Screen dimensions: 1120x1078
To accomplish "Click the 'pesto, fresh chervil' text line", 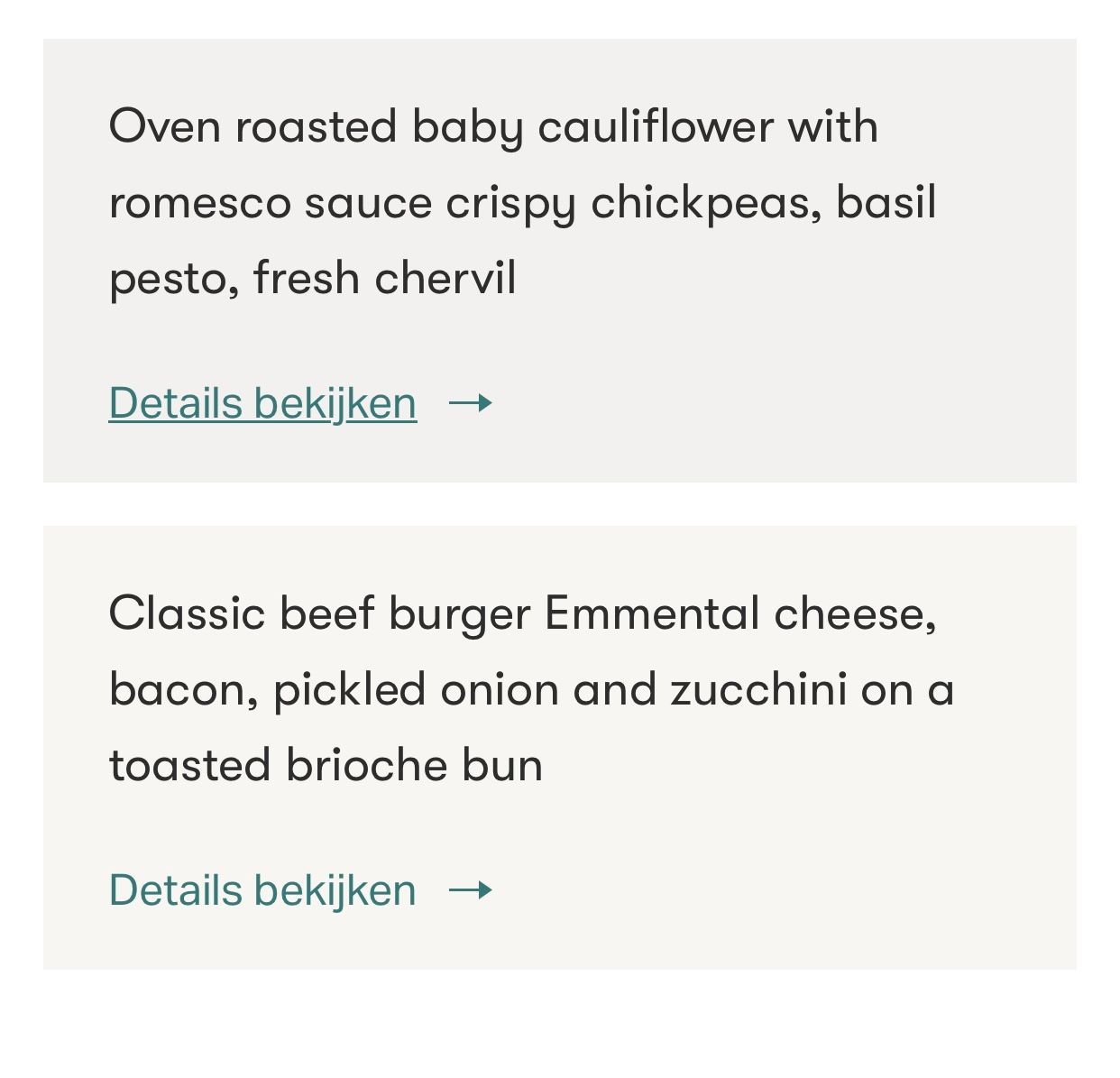I will [312, 278].
